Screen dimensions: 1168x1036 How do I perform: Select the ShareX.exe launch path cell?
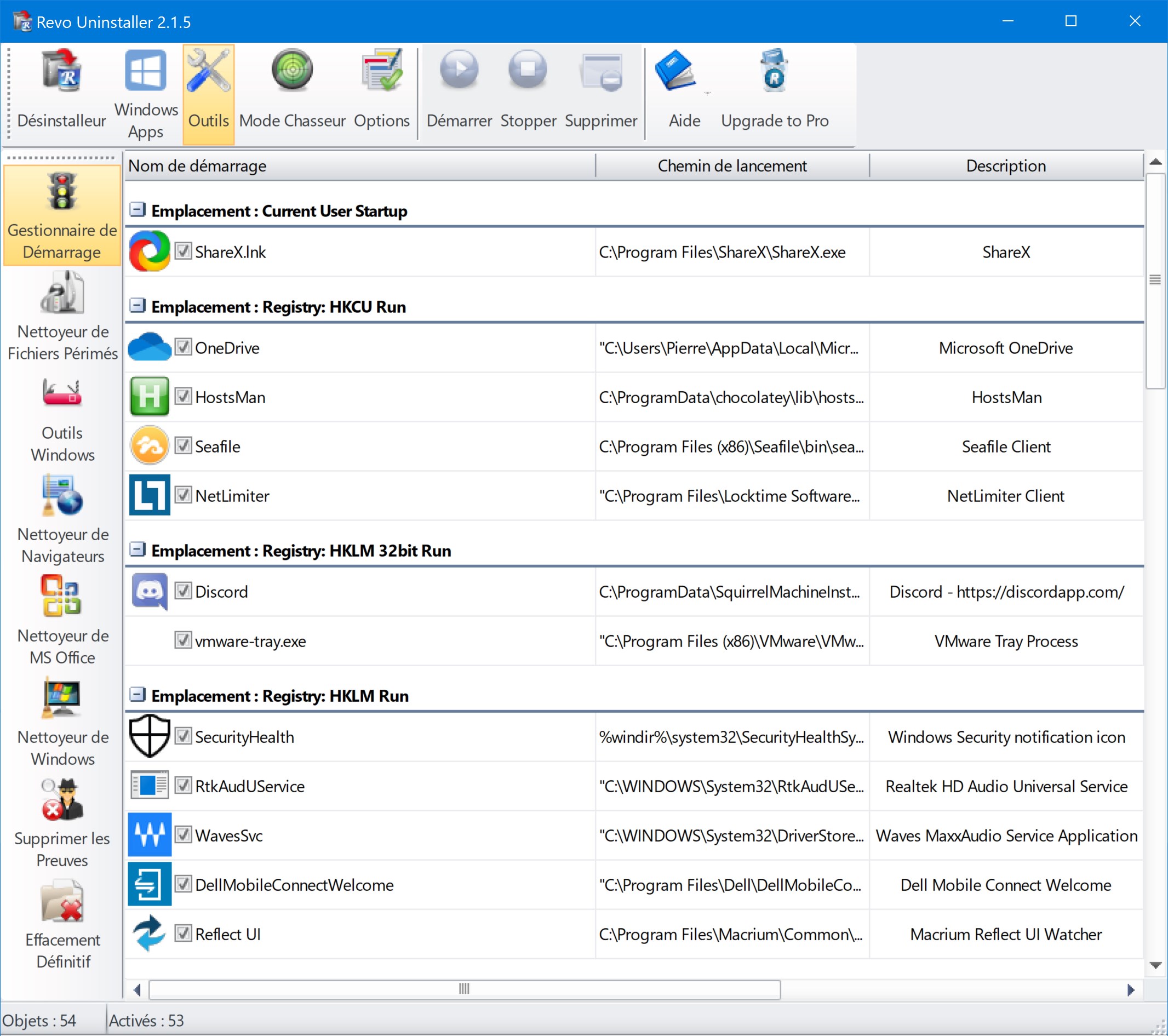pyautogui.click(x=732, y=252)
